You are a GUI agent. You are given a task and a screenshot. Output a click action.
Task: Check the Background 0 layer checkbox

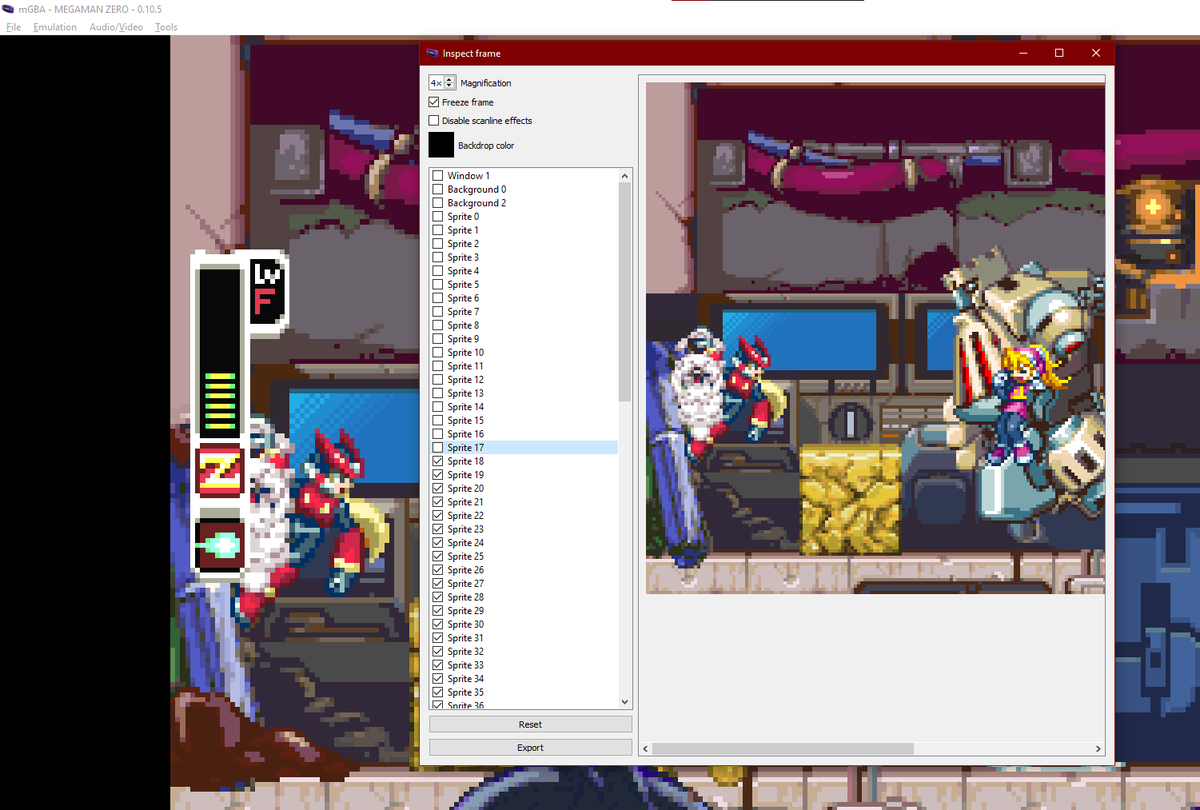(438, 189)
